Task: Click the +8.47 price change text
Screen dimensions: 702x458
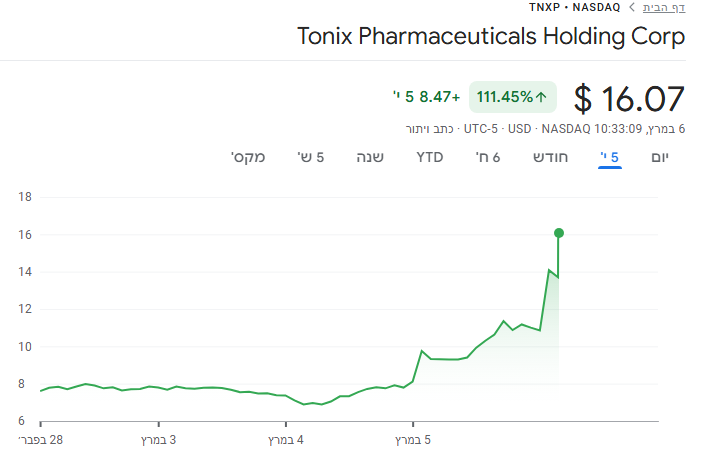Action: point(440,97)
